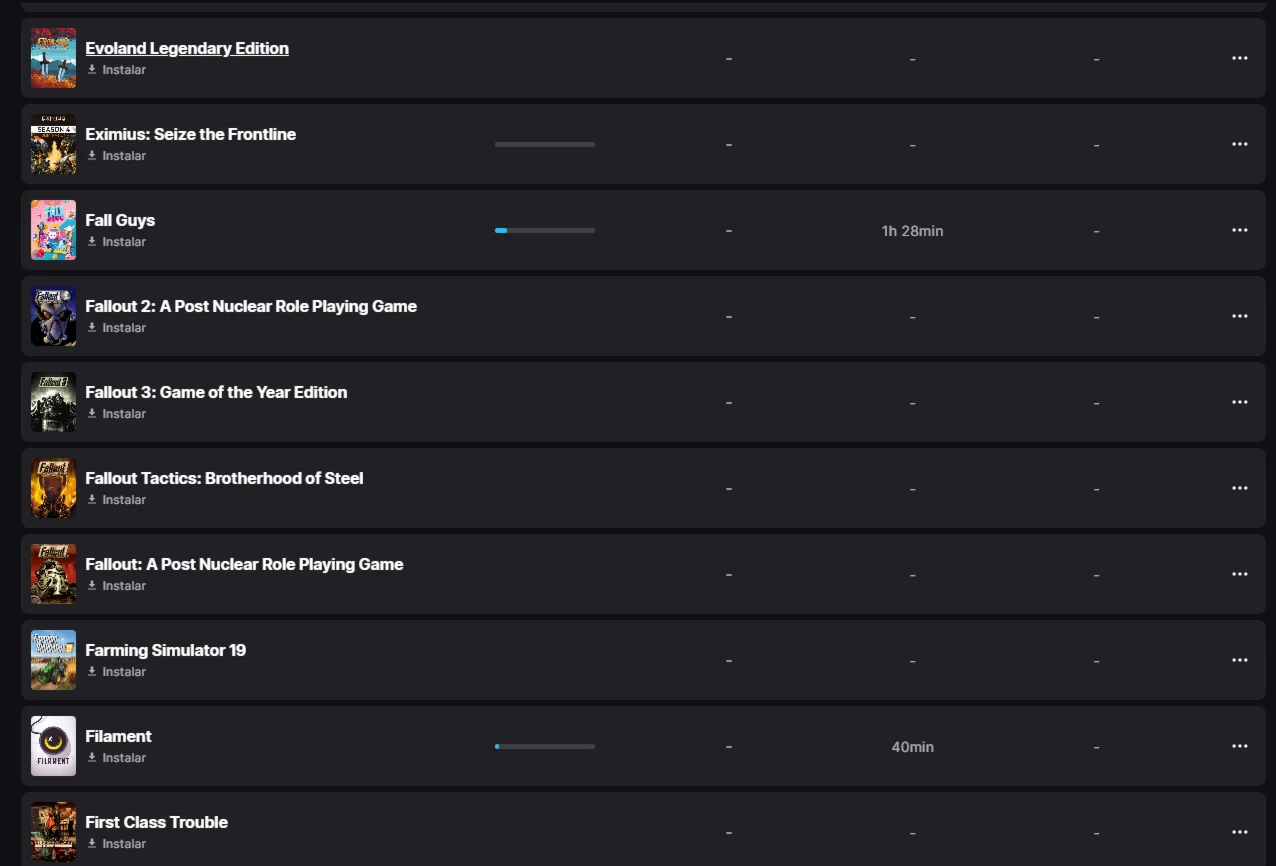The image size is (1276, 866).
Task: Click the 1h 28min playtime for Fall Guys
Action: tap(912, 231)
